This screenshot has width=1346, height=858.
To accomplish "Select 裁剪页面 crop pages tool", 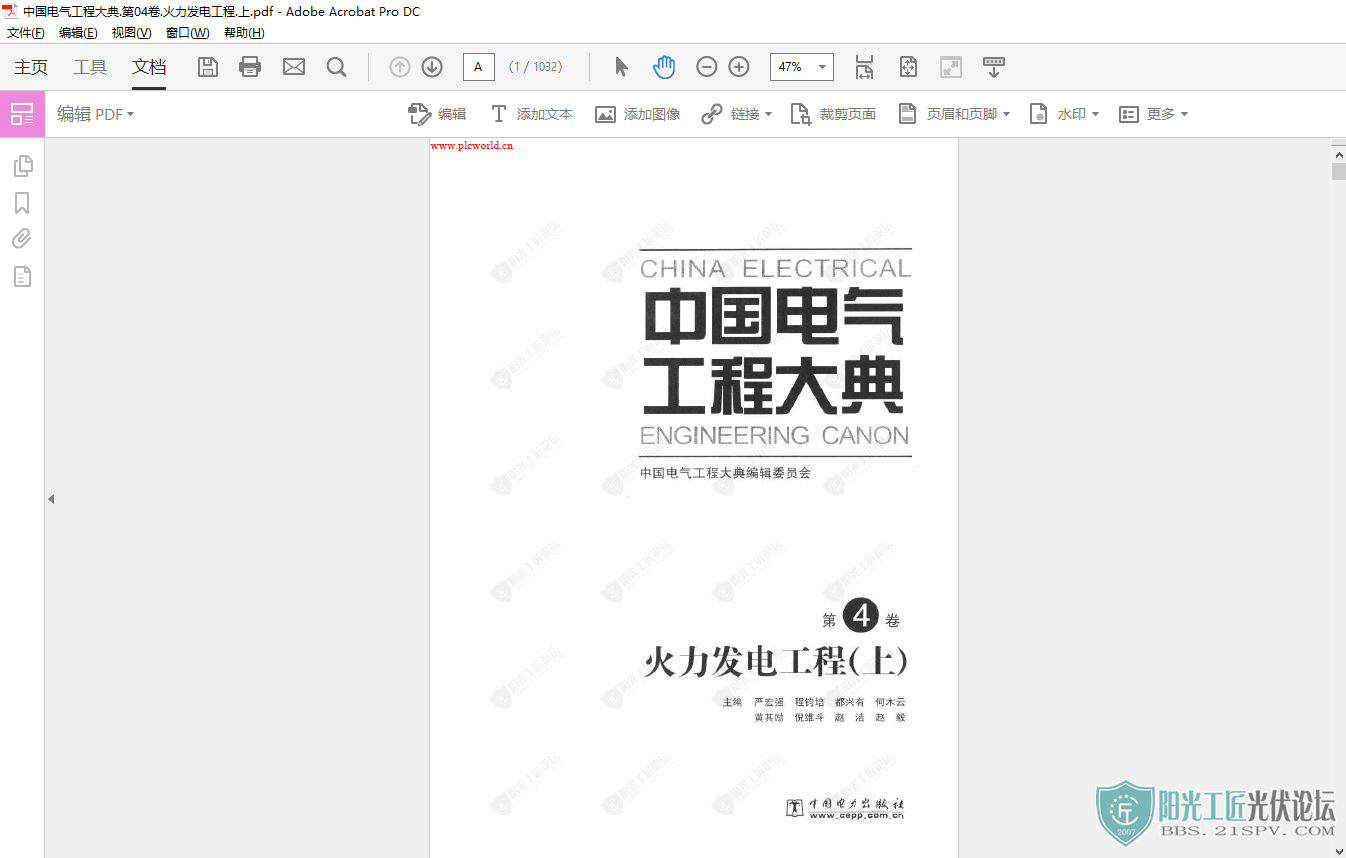I will click(x=833, y=114).
